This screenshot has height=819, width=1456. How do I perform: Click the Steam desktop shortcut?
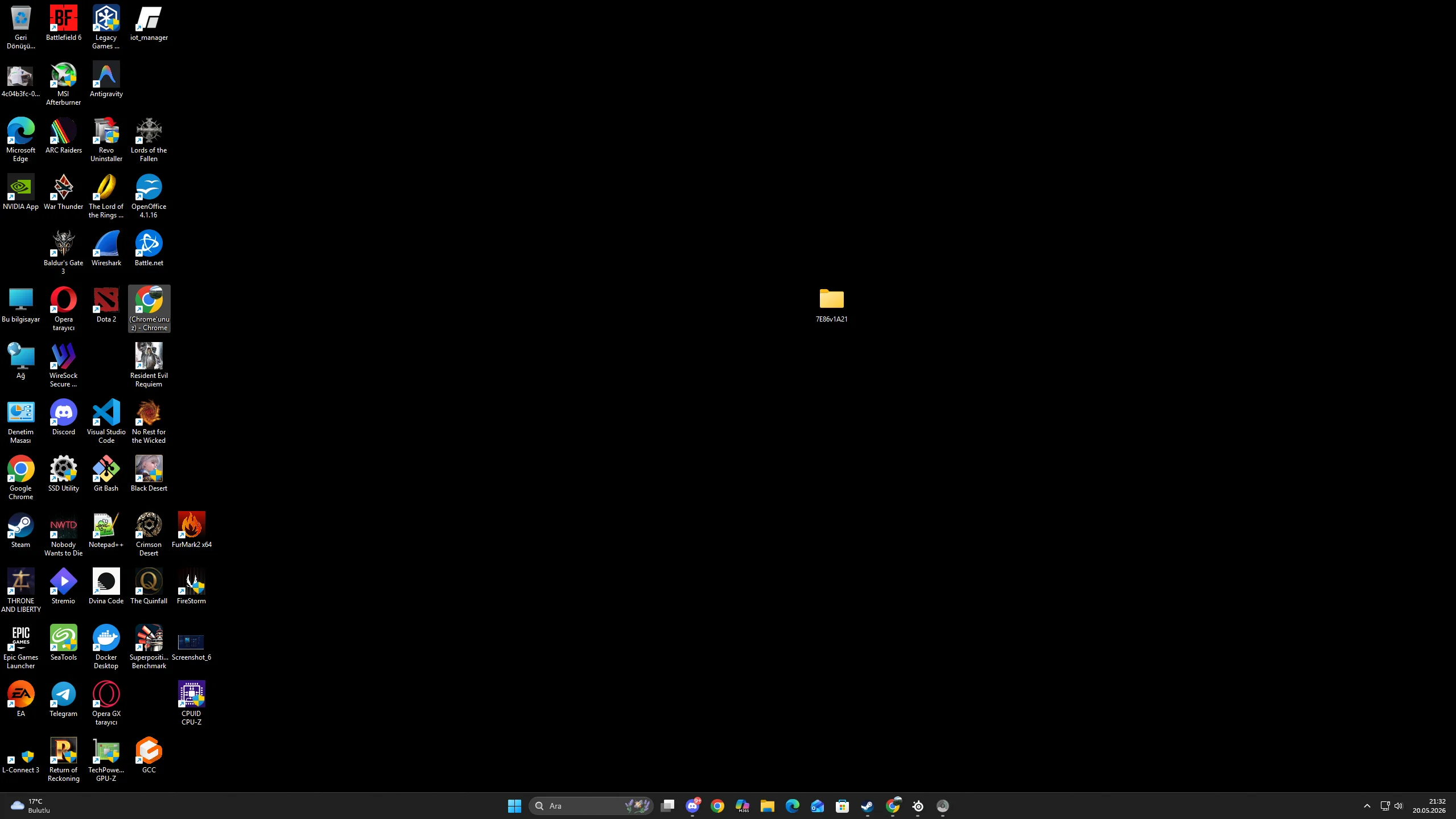(20, 530)
